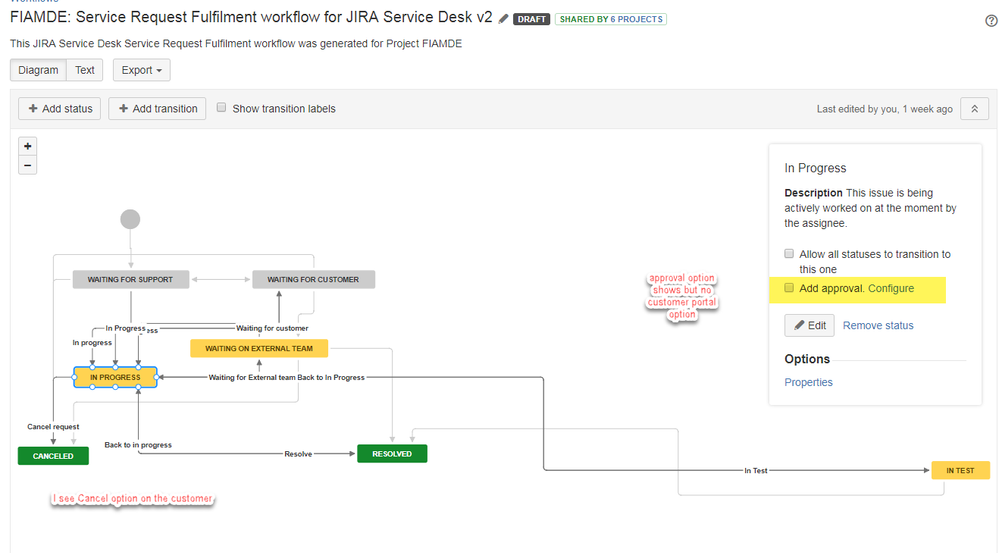Select the Cancel request transition label
Image resolution: width=999 pixels, height=553 pixels.
coord(54,427)
